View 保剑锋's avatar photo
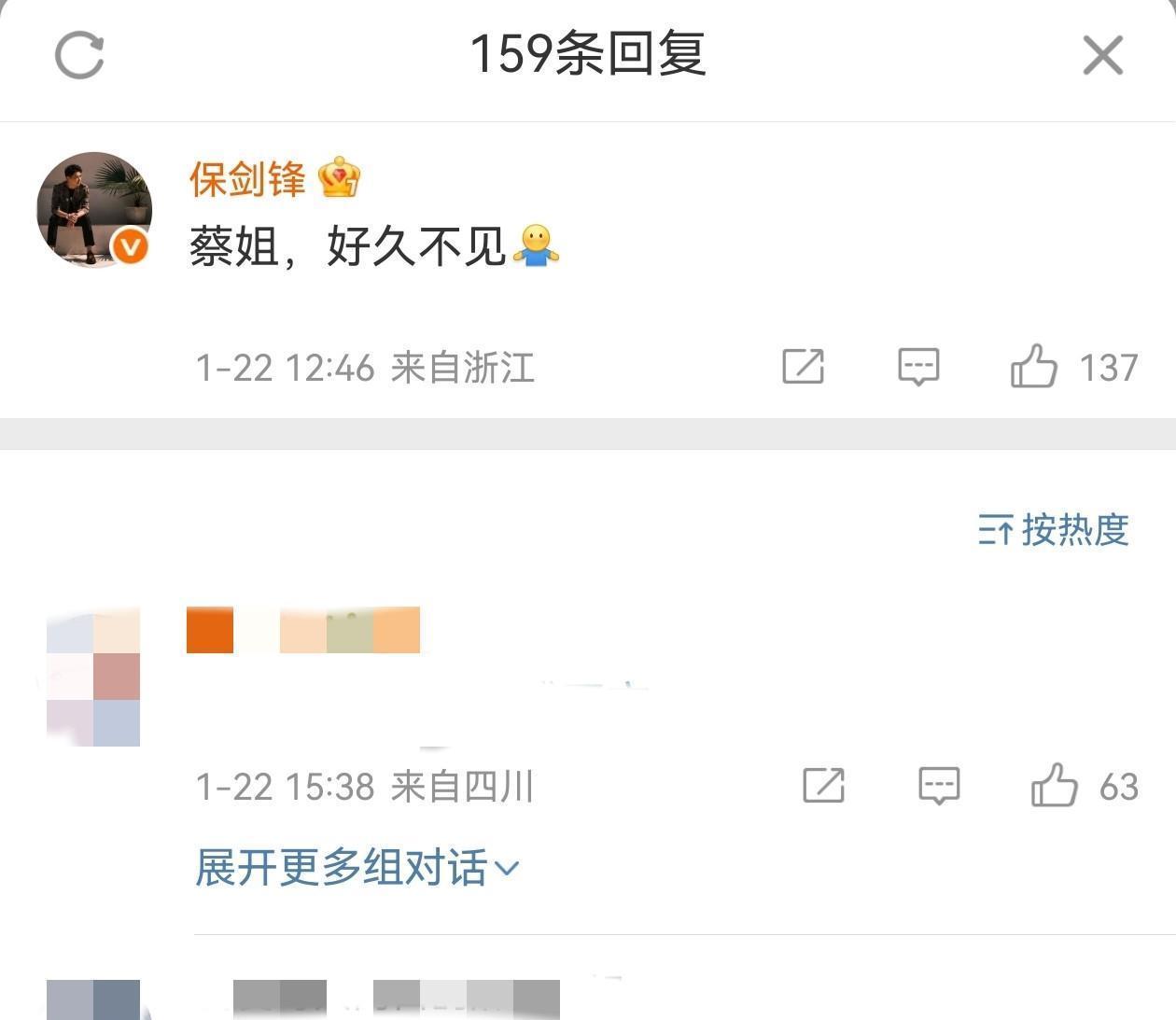The width and height of the screenshot is (1176, 1020). 94,209
